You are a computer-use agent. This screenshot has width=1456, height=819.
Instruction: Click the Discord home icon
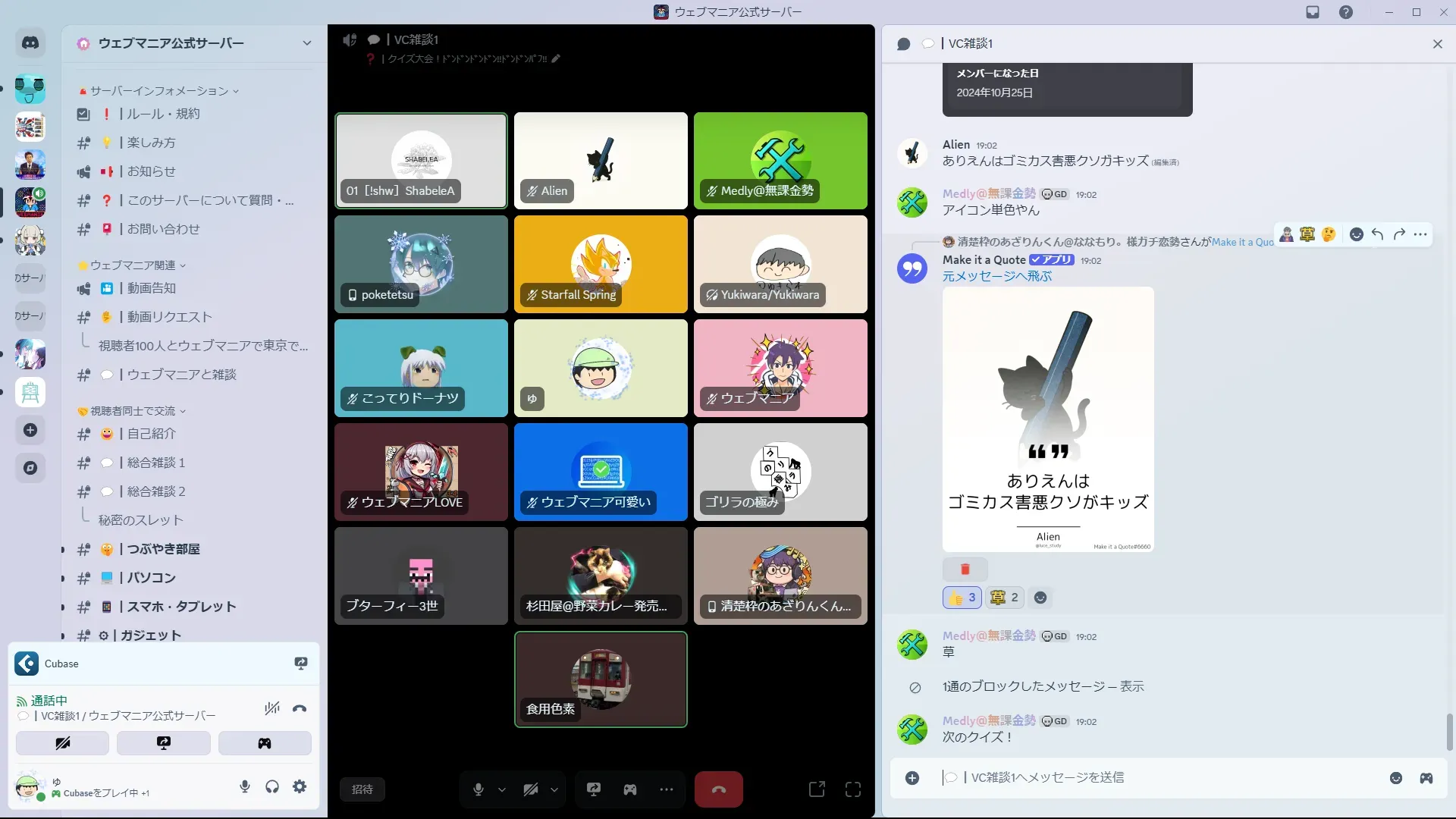coord(30,43)
